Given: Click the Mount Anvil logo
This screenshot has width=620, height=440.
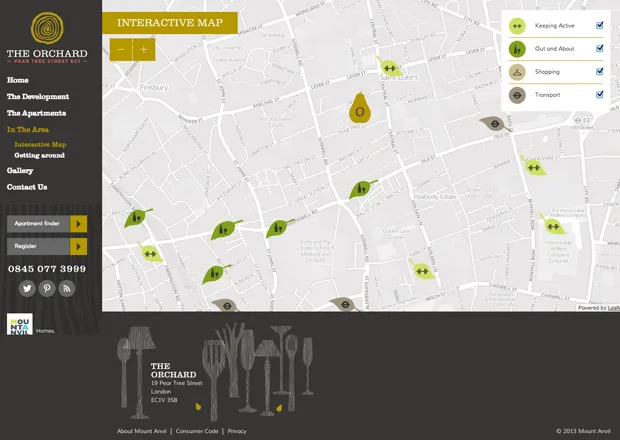Looking at the screenshot, I should (20, 324).
